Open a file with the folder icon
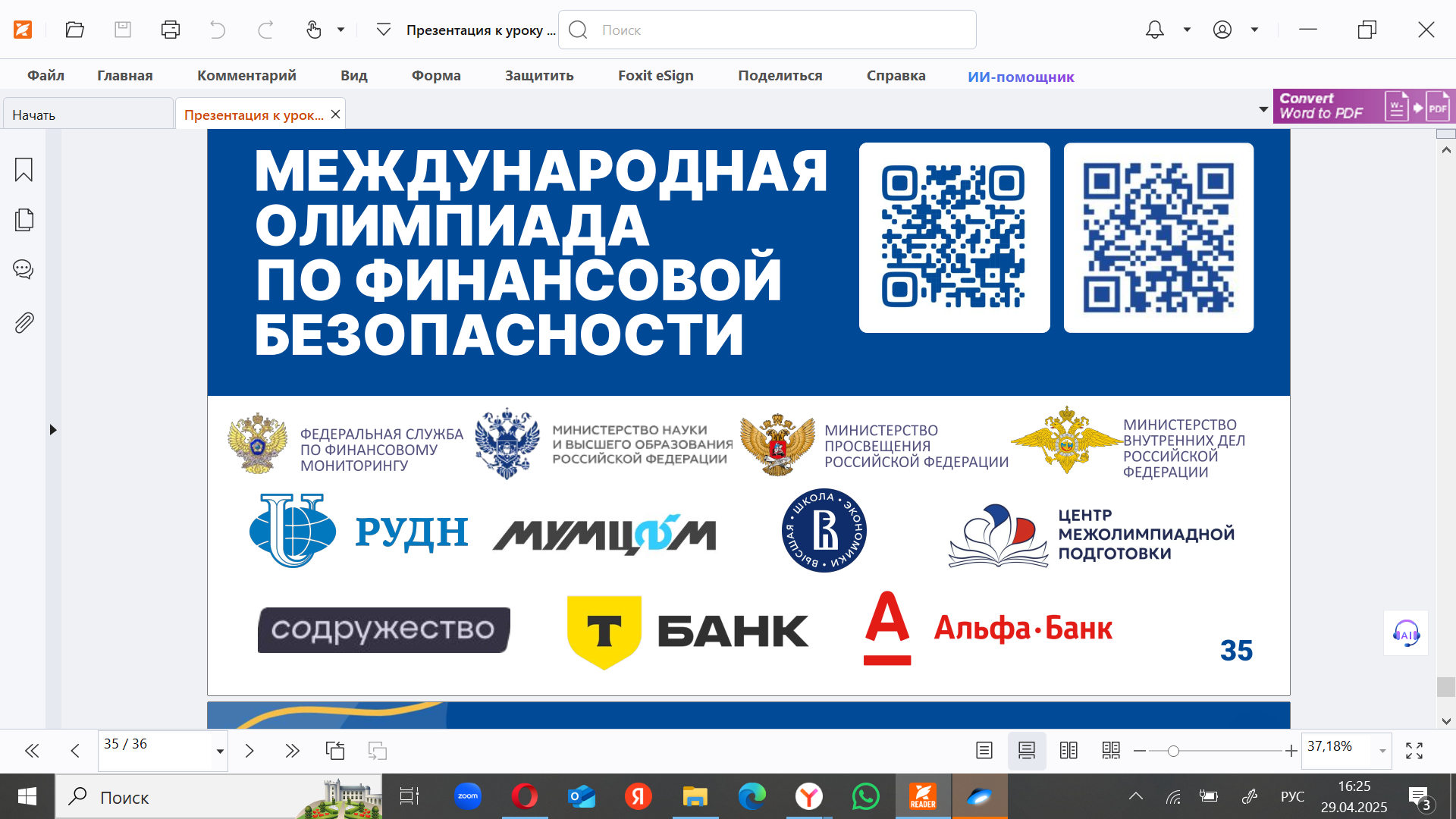The width and height of the screenshot is (1456, 819). [74, 30]
